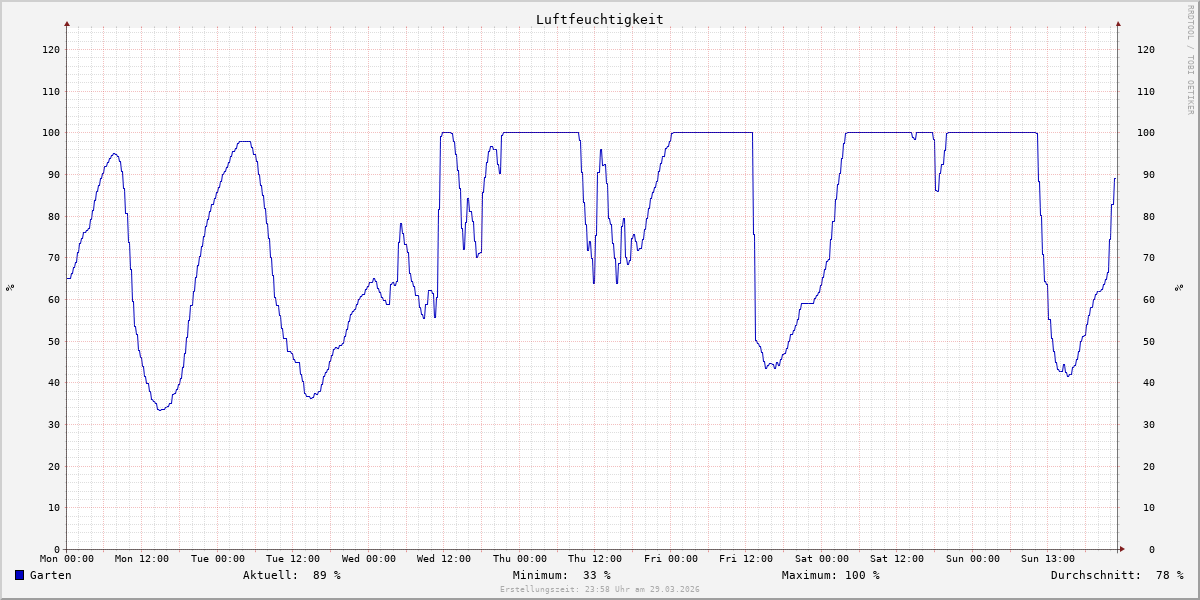Click the Minimum 33 % statistic
Image resolution: width=1200 pixels, height=600 pixels.
[x=561, y=575]
